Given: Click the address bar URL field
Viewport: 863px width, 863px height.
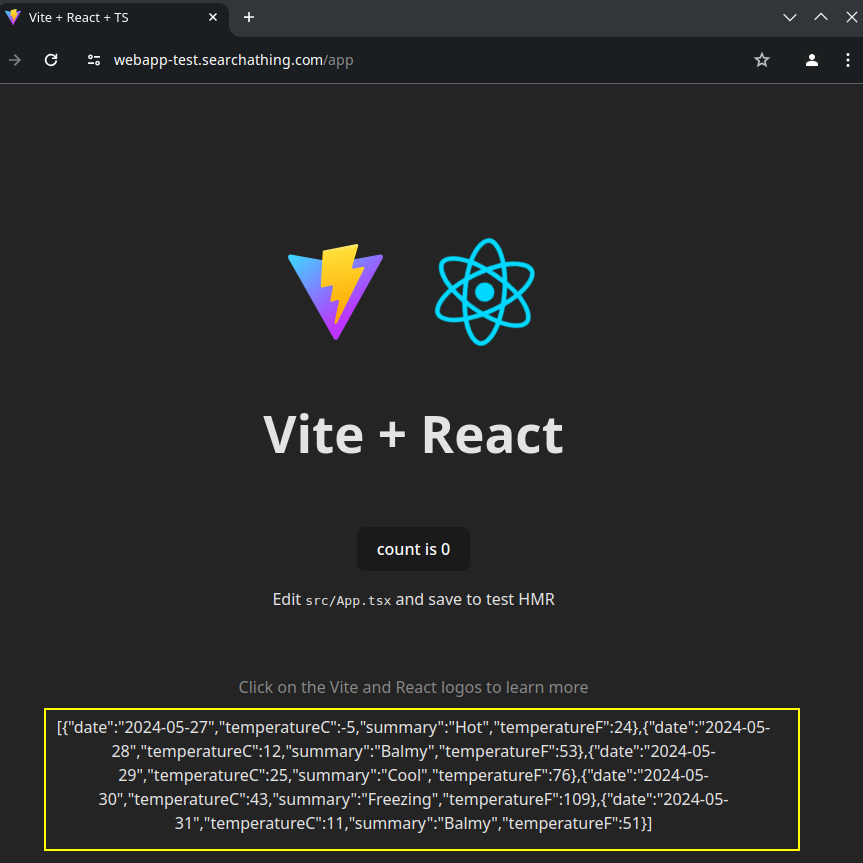Looking at the screenshot, I should pyautogui.click(x=233, y=60).
